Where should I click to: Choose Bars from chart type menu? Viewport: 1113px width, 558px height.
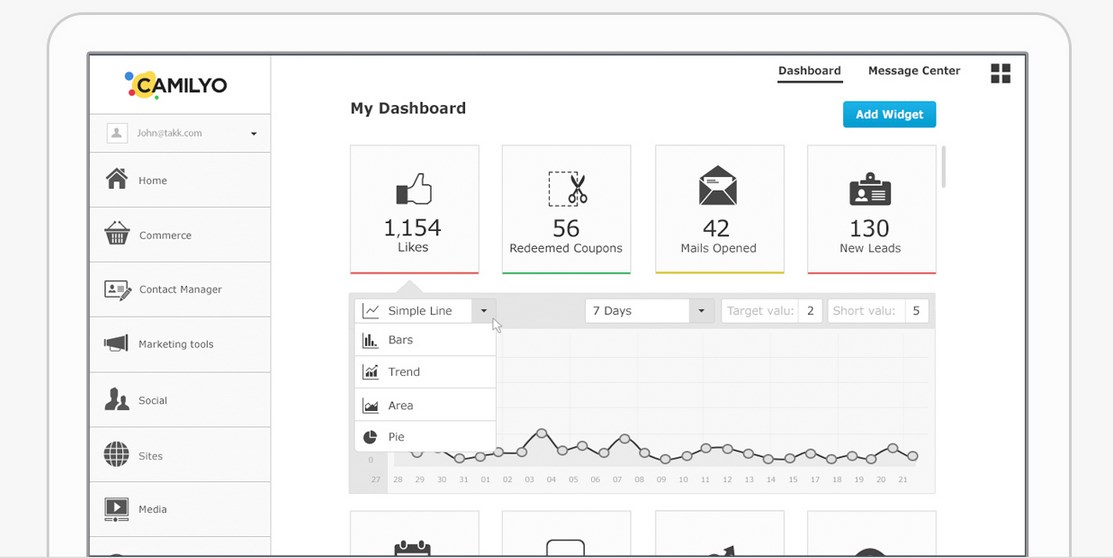424,340
